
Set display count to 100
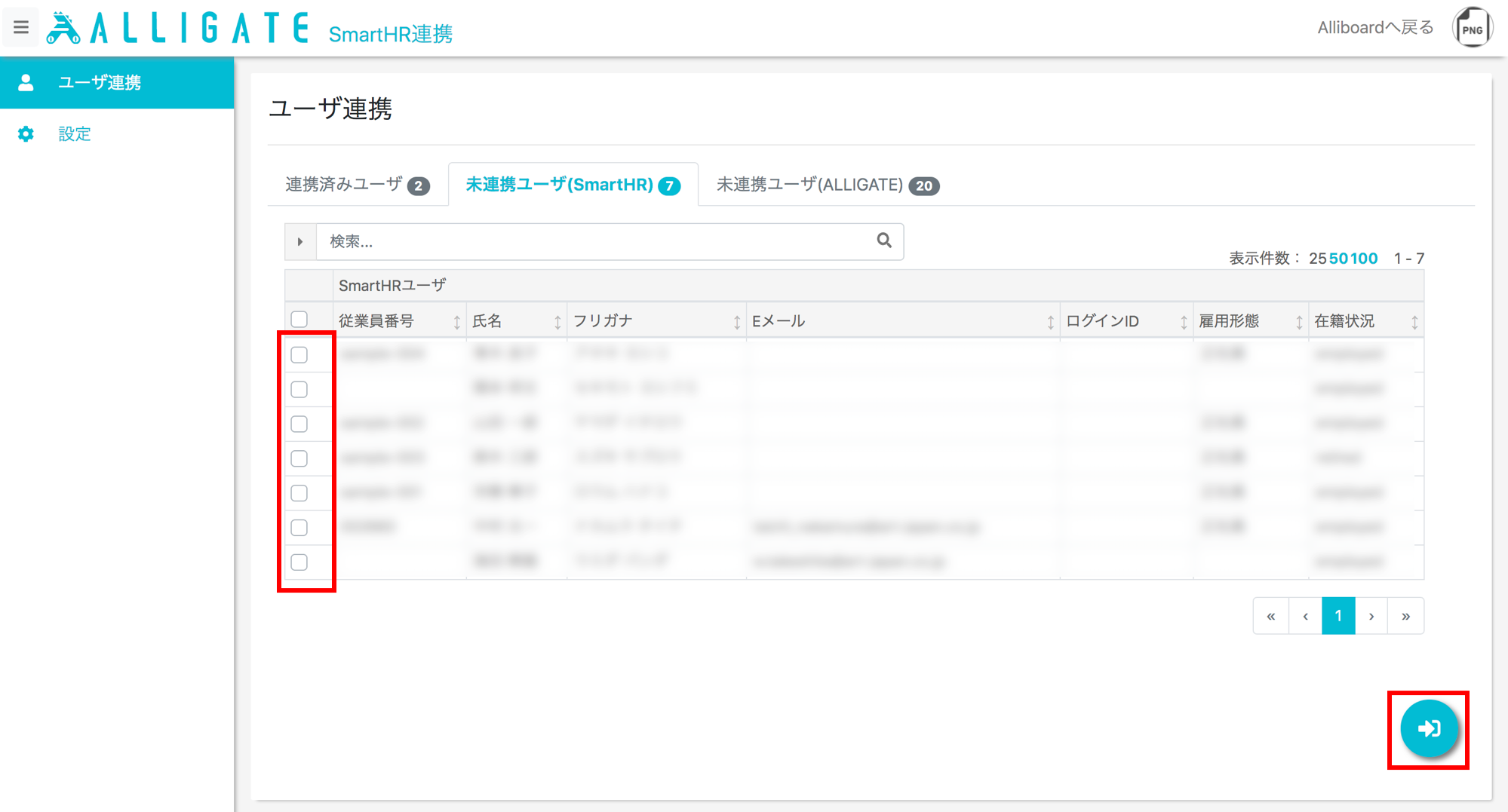pyautogui.click(x=1364, y=259)
